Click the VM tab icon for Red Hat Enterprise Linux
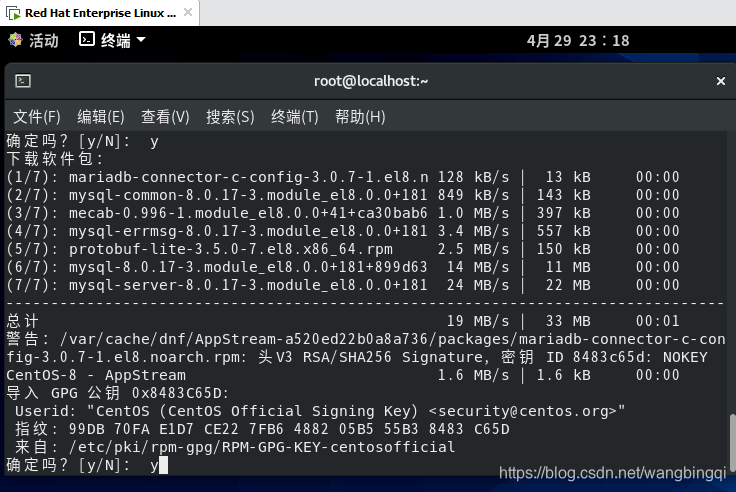Screen dimensions: 736x492 (x=13, y=13)
